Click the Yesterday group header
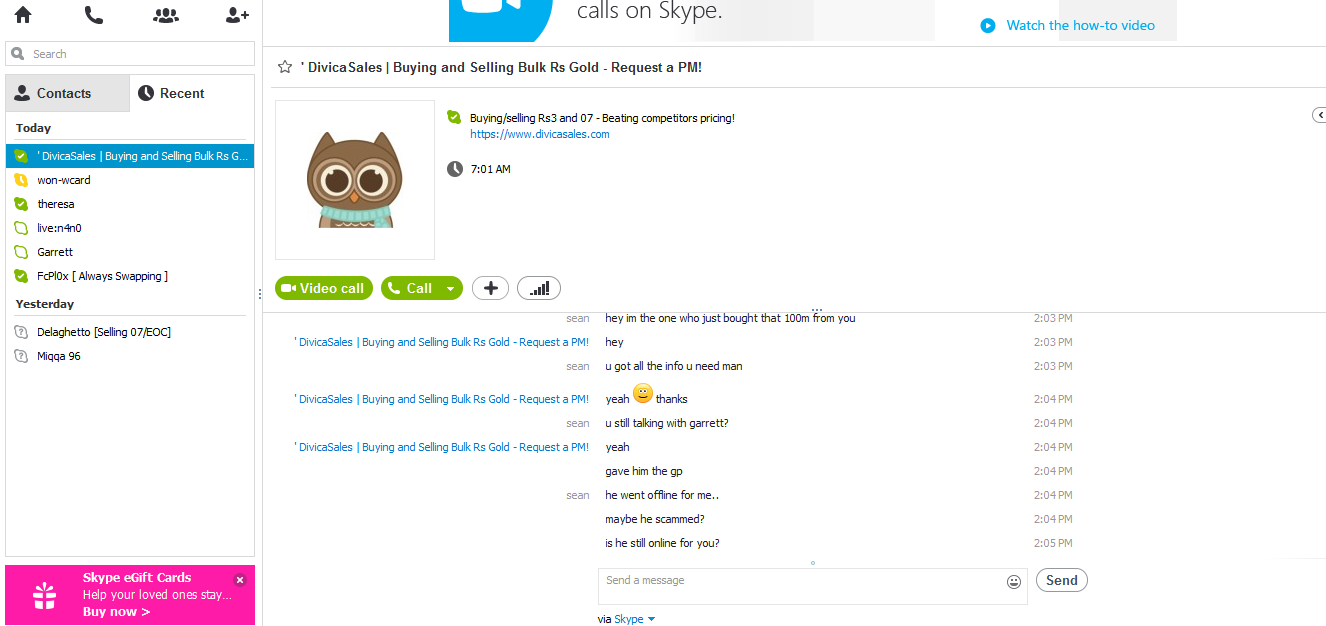 [x=45, y=304]
